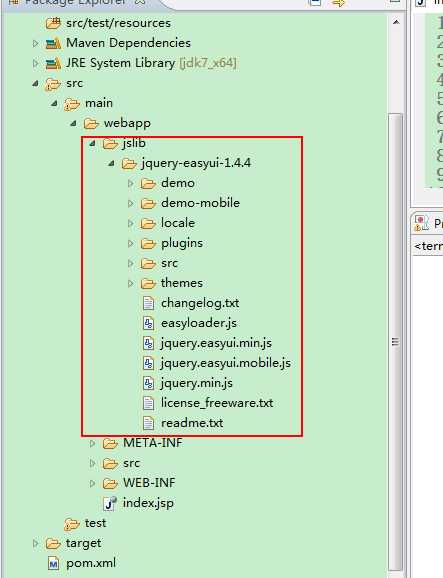Expand the JRE System Library node
Image resolution: width=443 pixels, height=578 pixels.
point(35,63)
